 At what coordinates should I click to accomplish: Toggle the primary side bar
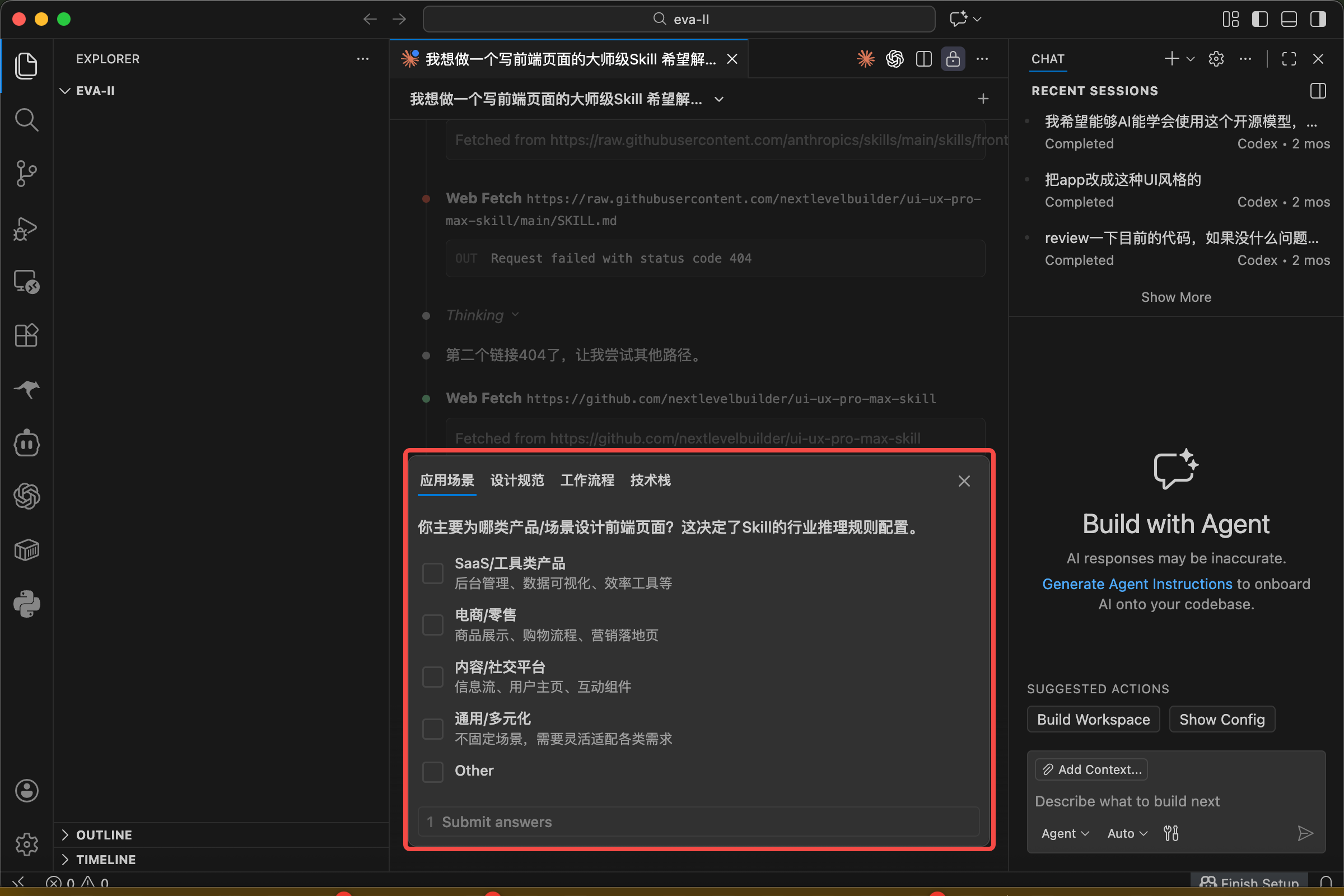point(1260,20)
